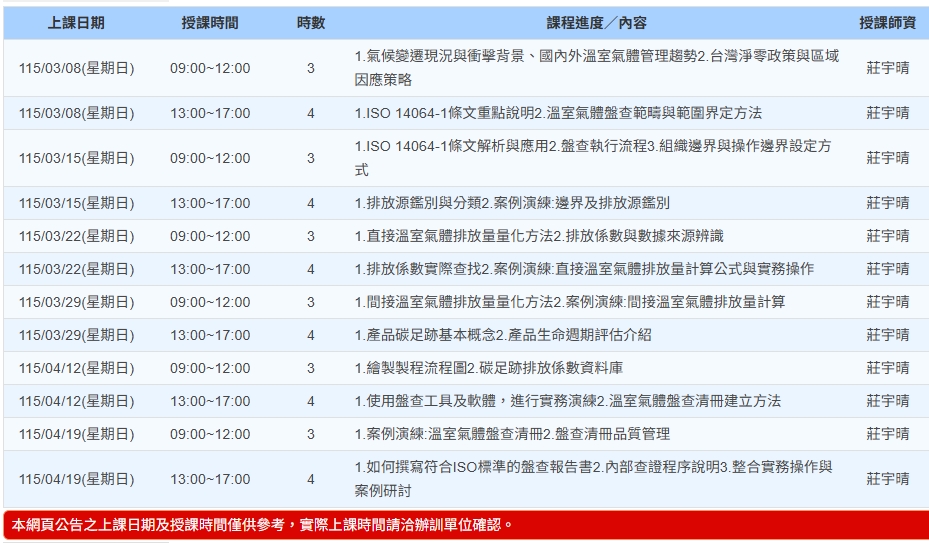The image size is (929, 543).
Task: Select instructor 莊宇晴 in the 繪製製程流程圖 row
Action: (x=887, y=368)
